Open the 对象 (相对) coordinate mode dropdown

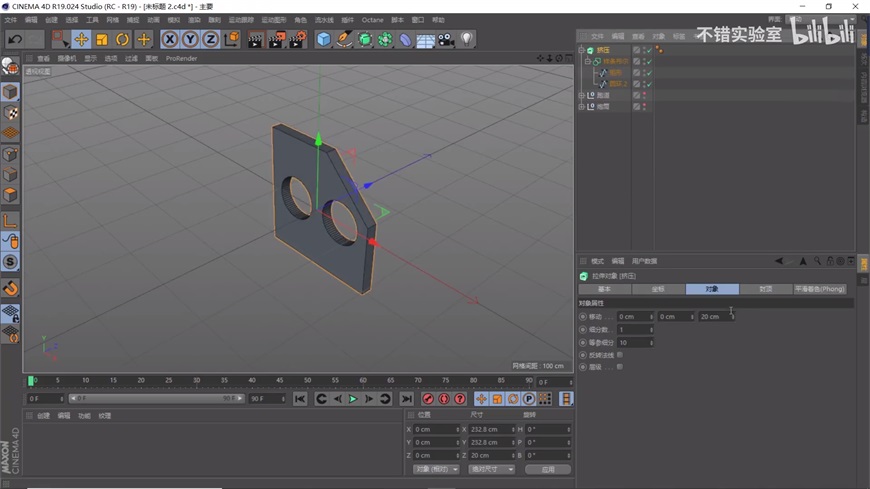coord(436,469)
